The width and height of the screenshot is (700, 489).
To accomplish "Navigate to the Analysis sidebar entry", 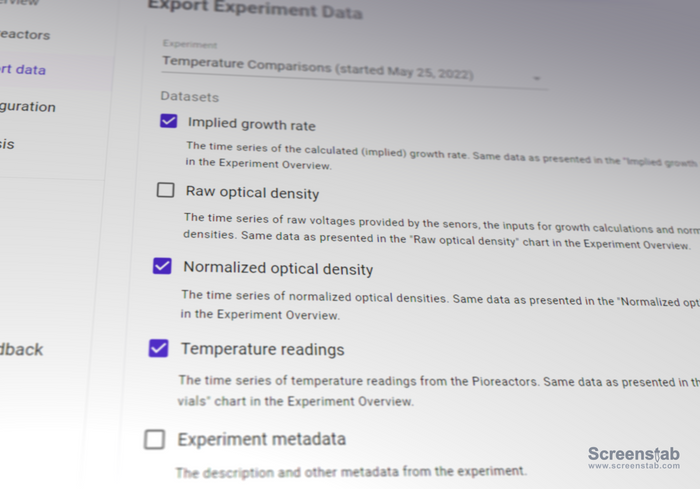I will (8, 144).
